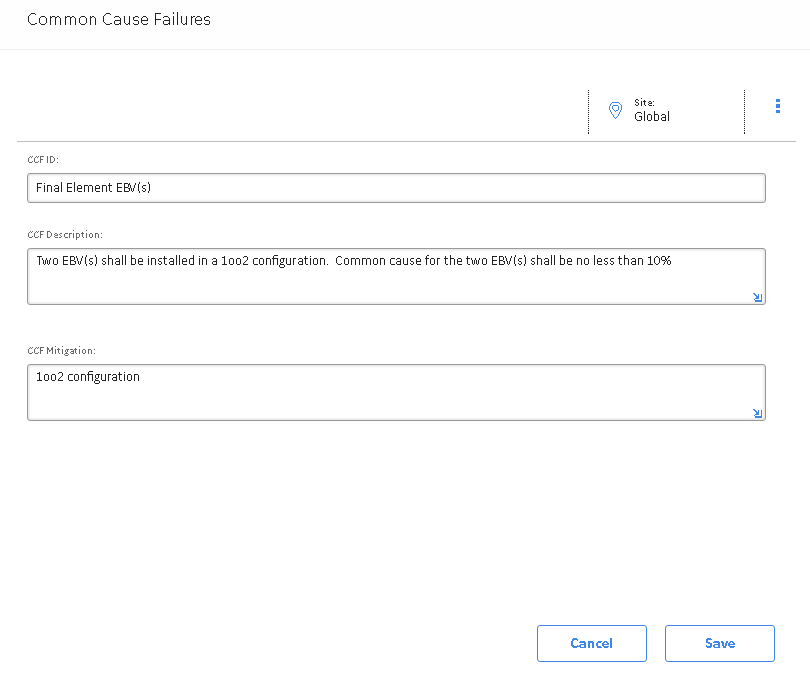Click the site location pin icon
This screenshot has width=810, height=683.
(615, 110)
